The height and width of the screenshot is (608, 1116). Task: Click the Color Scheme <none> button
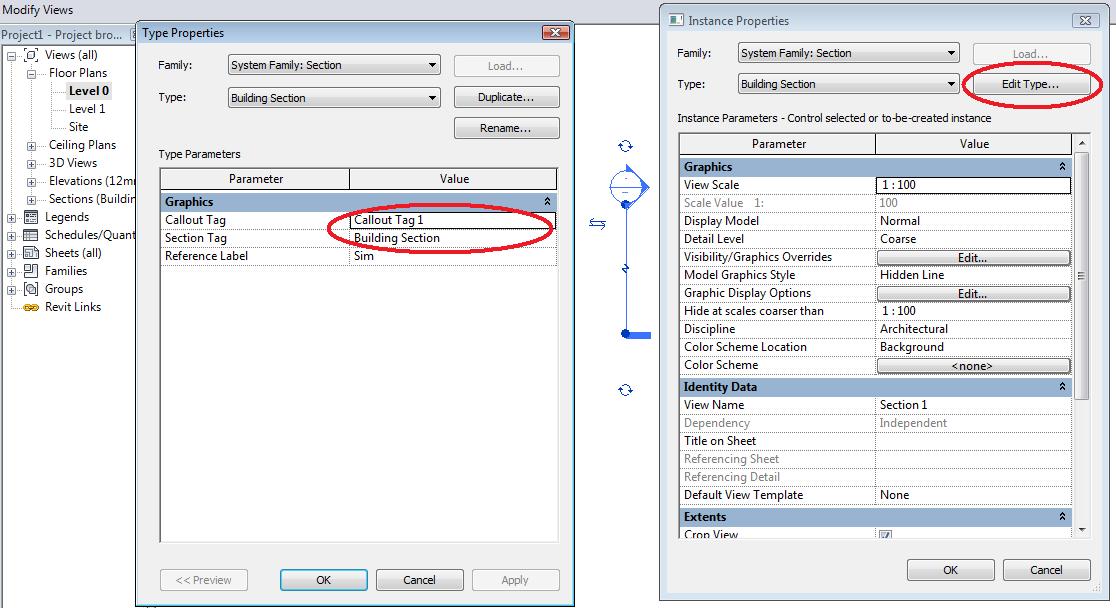point(973,365)
